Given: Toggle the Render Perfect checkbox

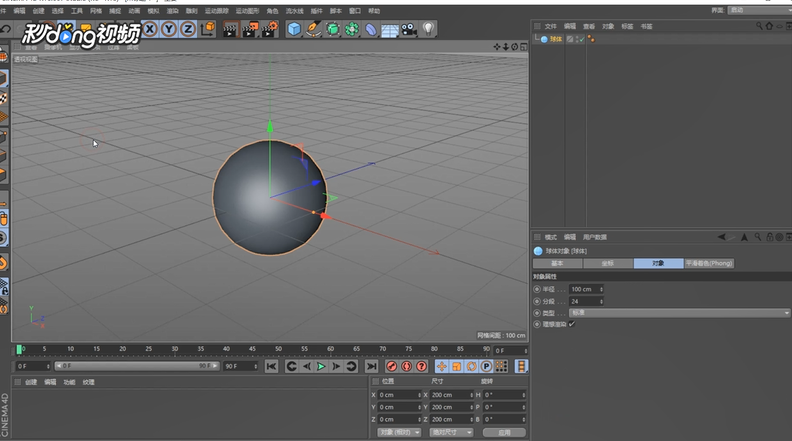Looking at the screenshot, I should (572, 324).
